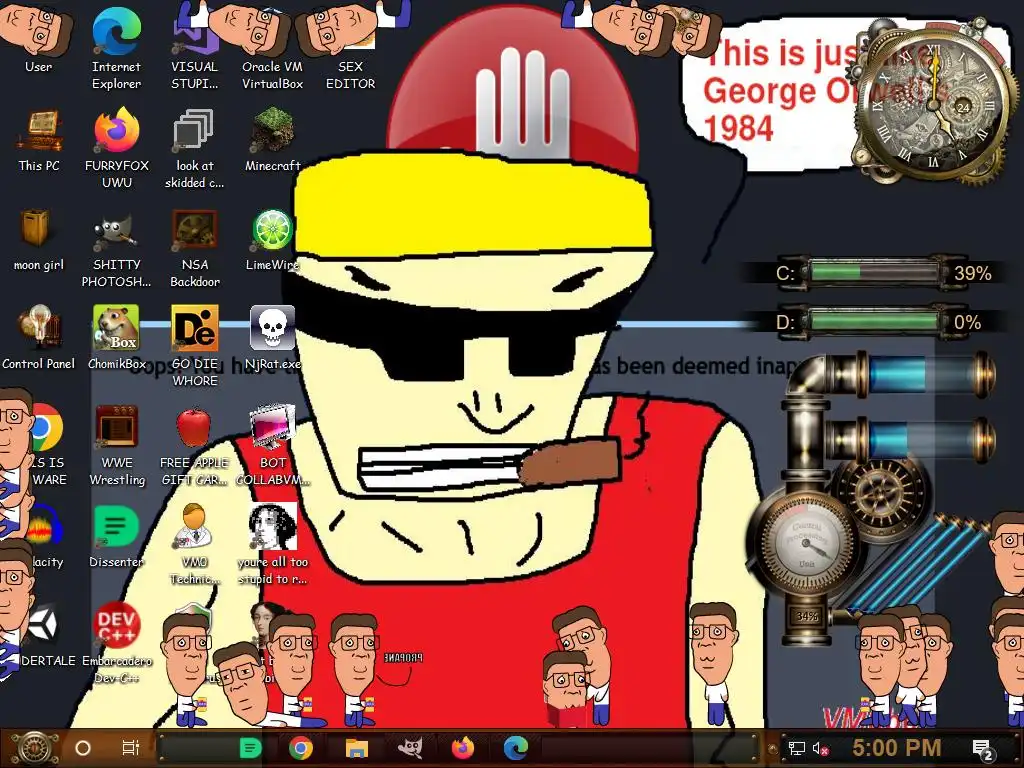Open BOT COLLABVM... desktop icon

pyautogui.click(x=272, y=446)
